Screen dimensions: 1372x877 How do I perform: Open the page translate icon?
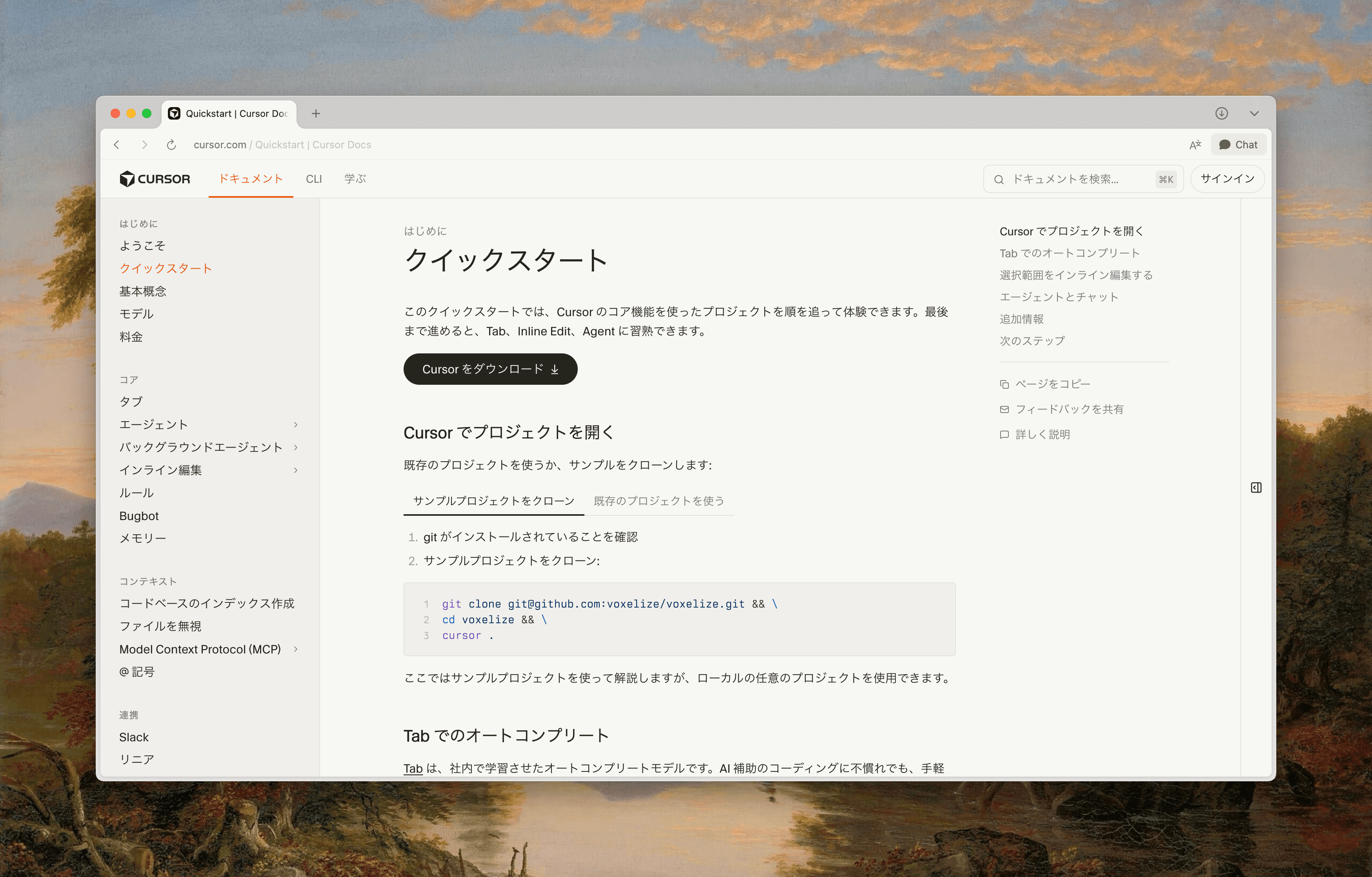click(1195, 145)
